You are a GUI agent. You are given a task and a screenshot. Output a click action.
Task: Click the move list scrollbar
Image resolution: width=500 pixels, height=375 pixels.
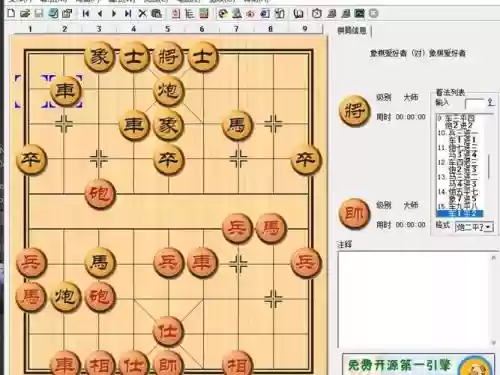[489, 166]
